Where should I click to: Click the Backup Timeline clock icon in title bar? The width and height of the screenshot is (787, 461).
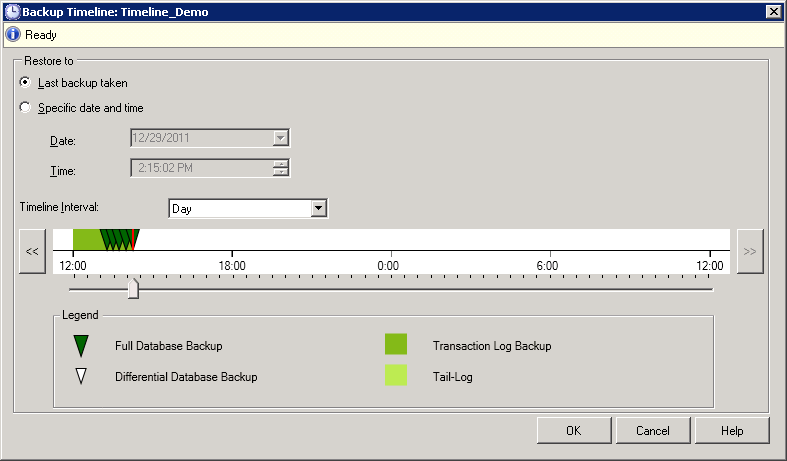pyautogui.click(x=11, y=11)
